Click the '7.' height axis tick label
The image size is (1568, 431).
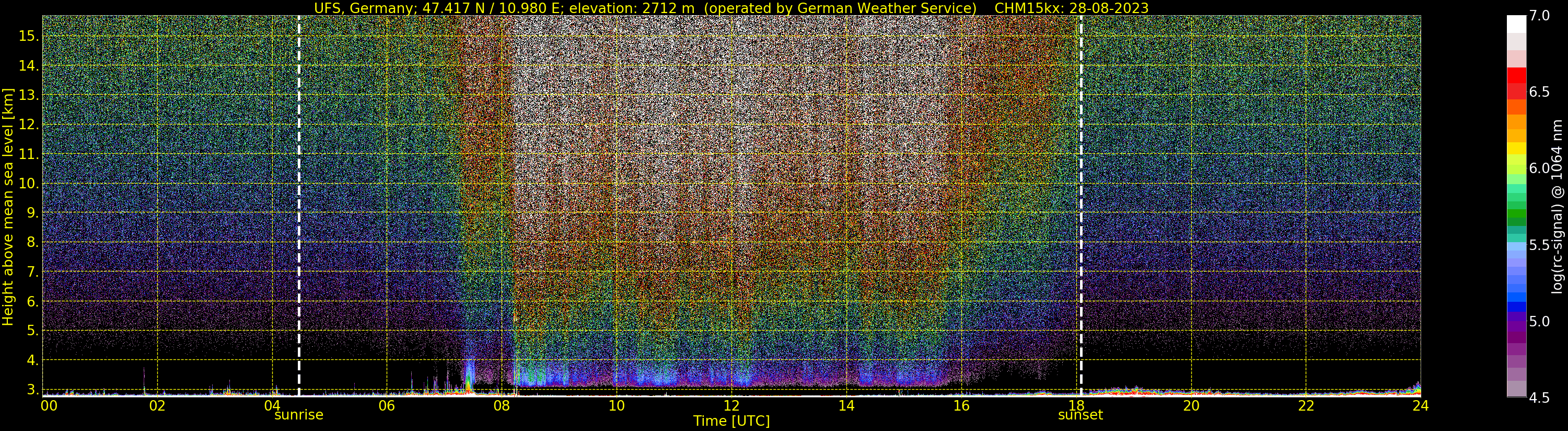32,272
